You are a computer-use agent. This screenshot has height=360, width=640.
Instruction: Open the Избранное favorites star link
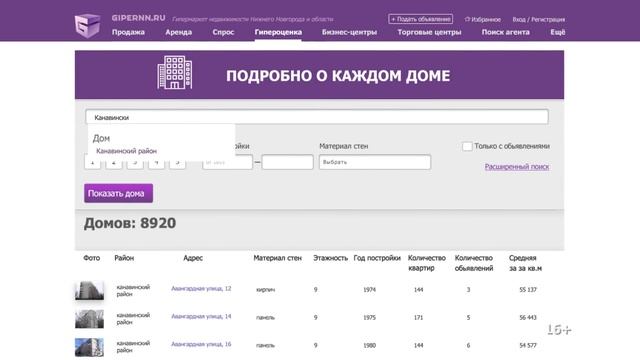[x=482, y=19]
